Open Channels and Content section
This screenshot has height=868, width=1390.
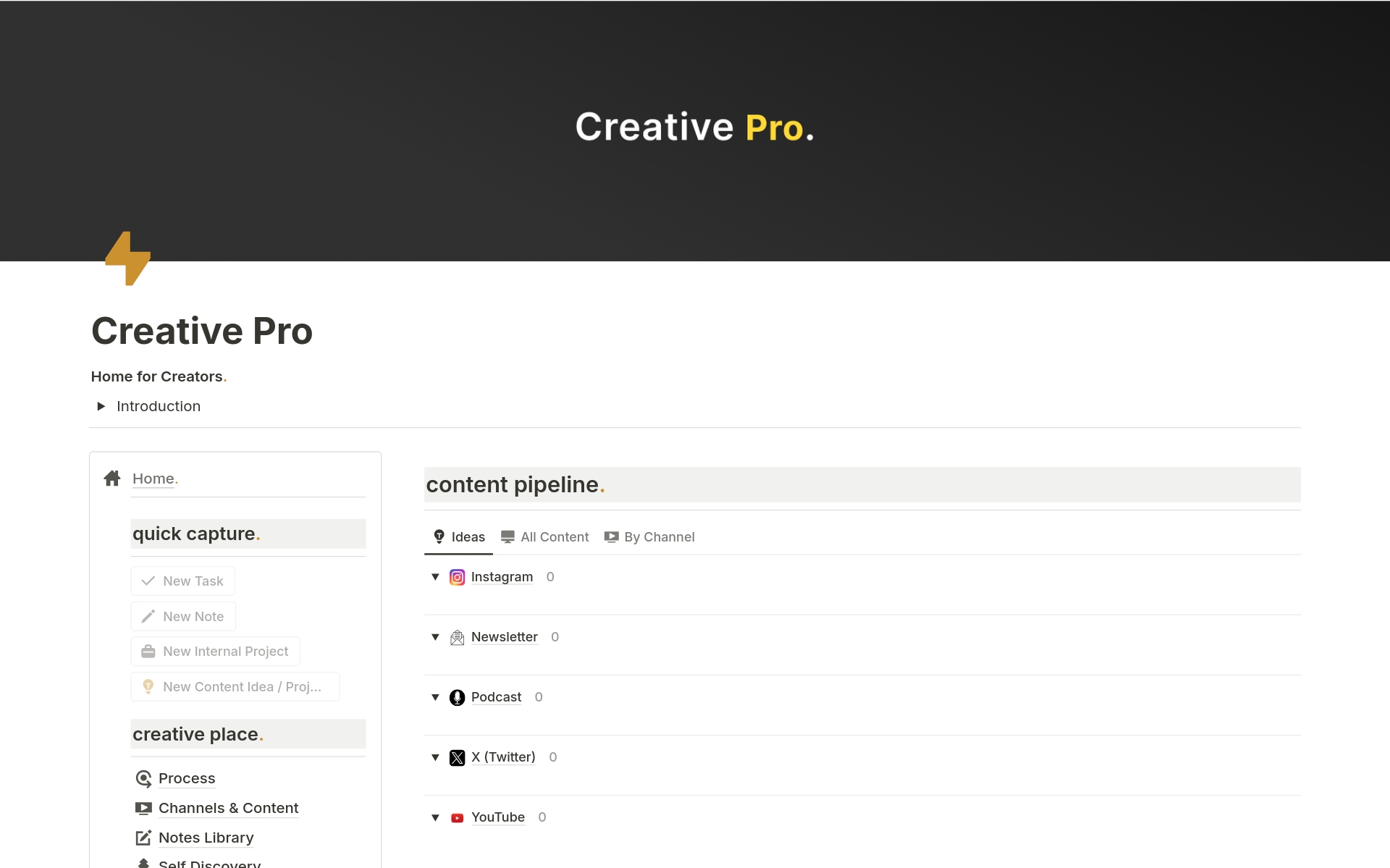click(228, 807)
